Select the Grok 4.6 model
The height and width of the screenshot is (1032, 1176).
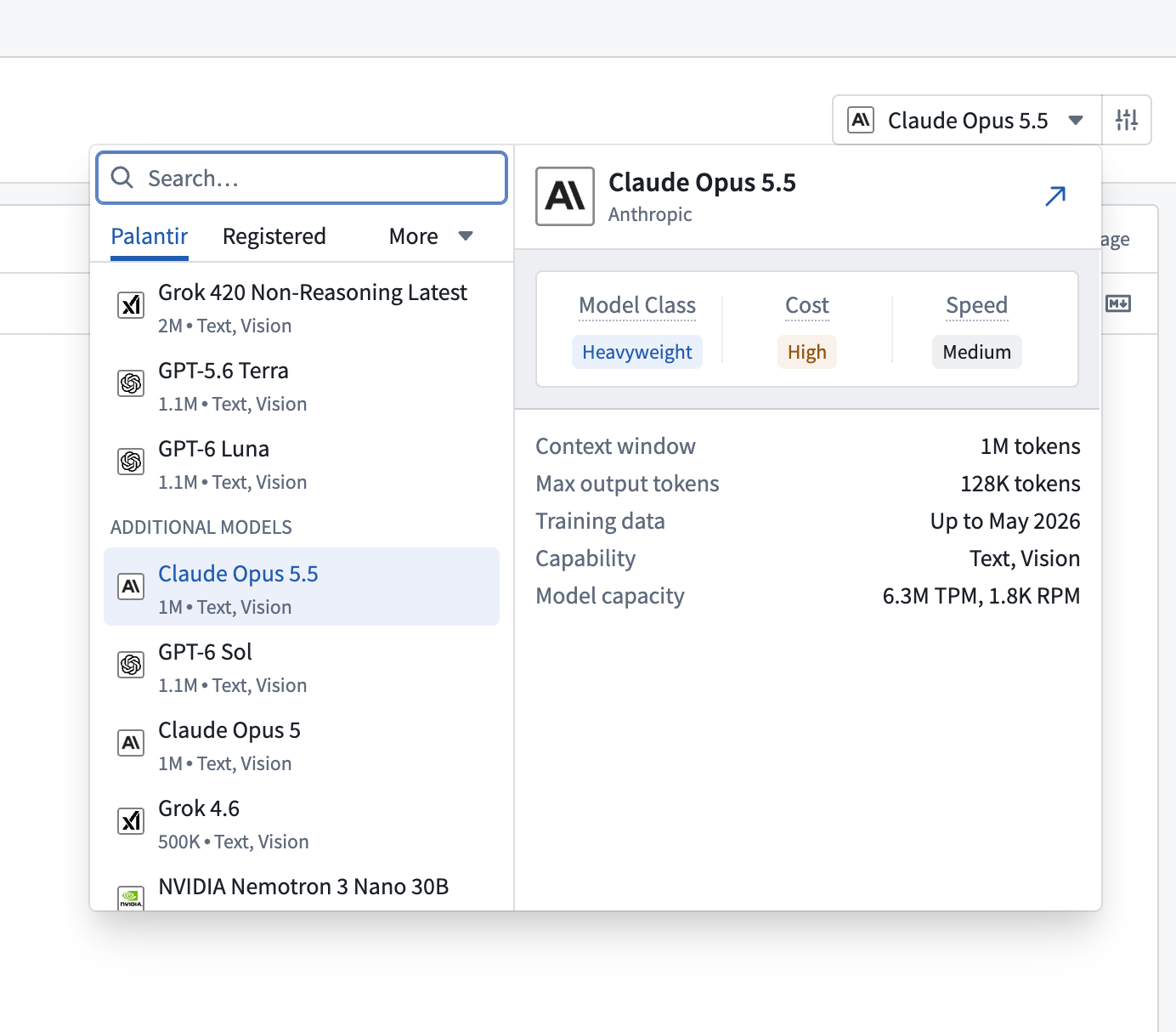pyautogui.click(x=302, y=824)
